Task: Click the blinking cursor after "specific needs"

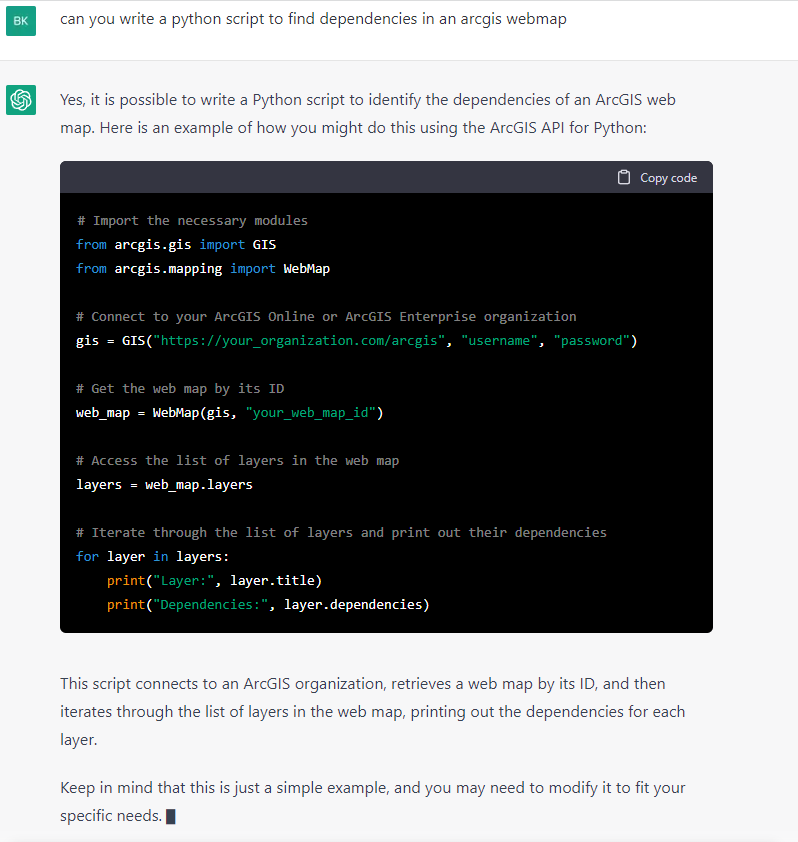Action: coord(170,816)
